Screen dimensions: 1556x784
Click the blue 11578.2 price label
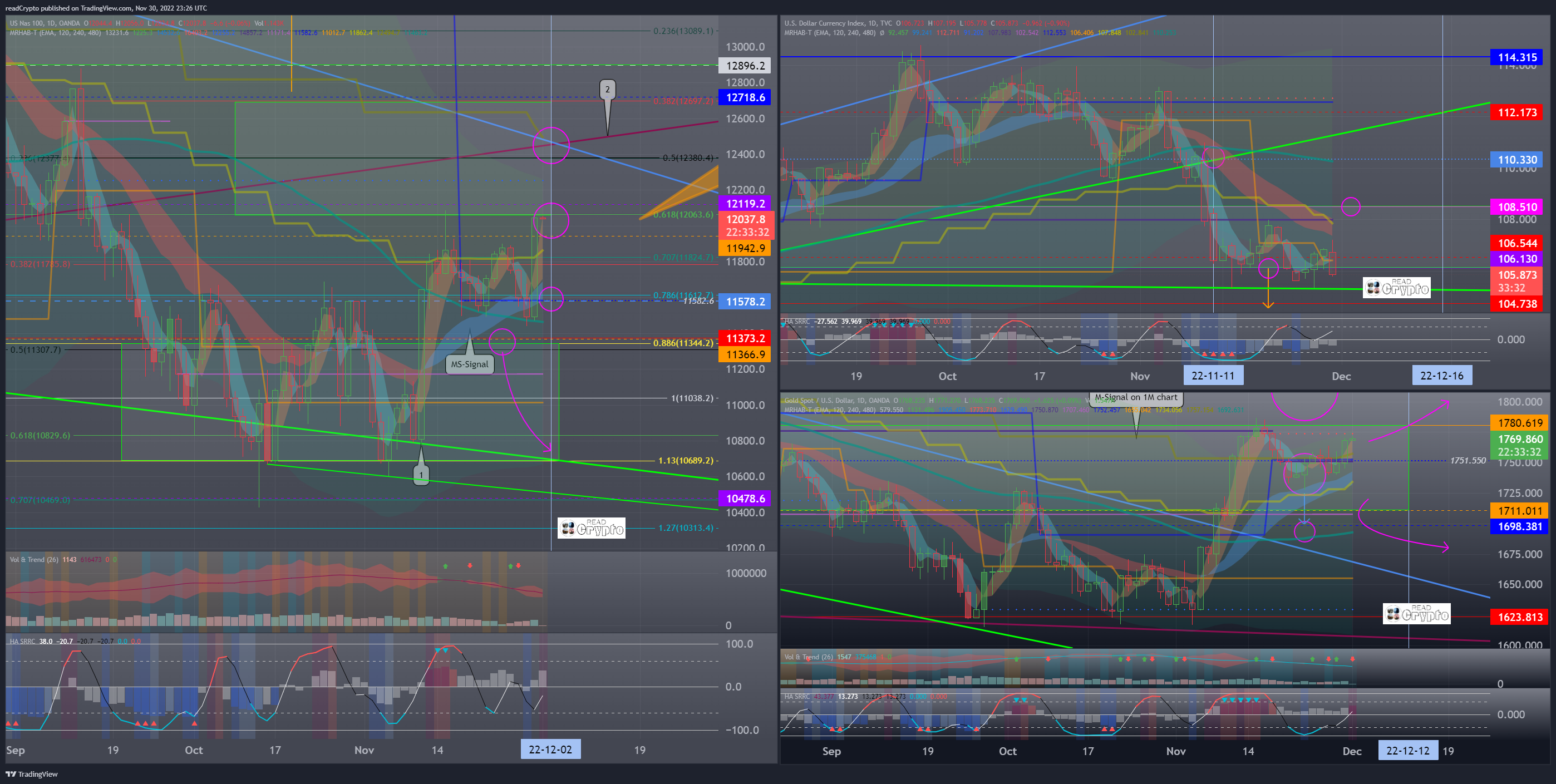coord(745,302)
